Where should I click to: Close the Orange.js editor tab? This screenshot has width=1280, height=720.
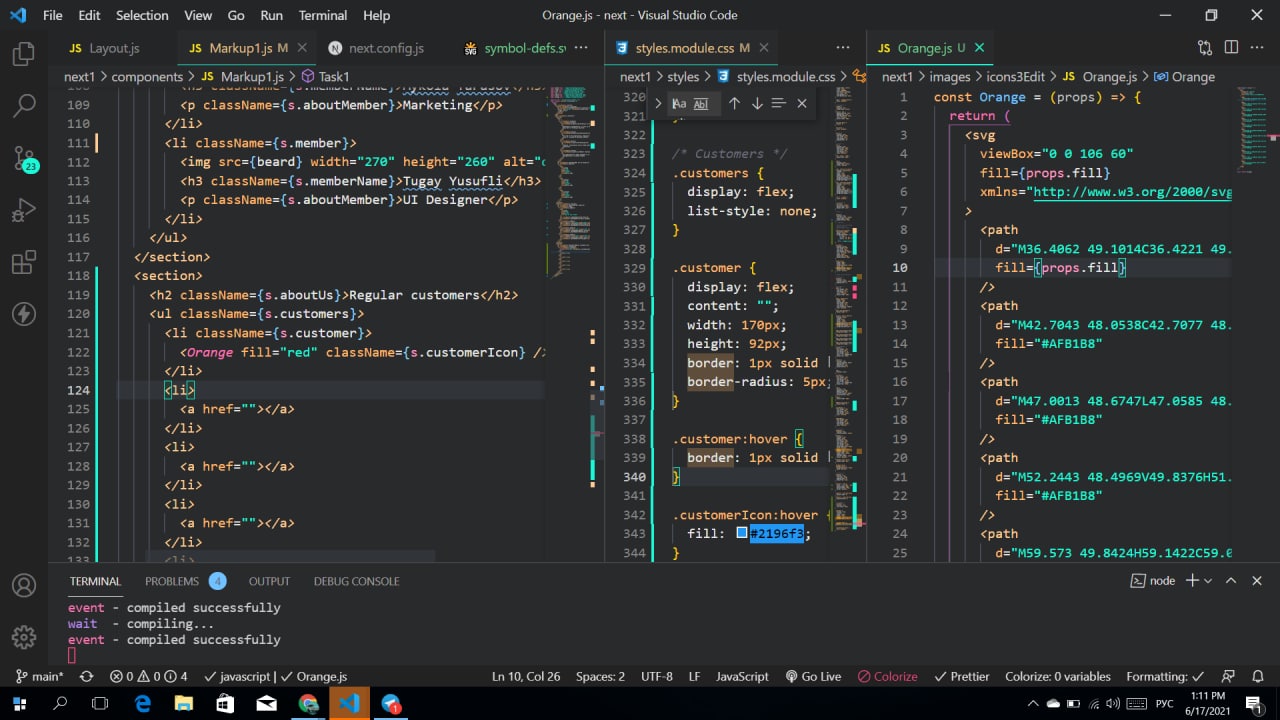[979, 47]
